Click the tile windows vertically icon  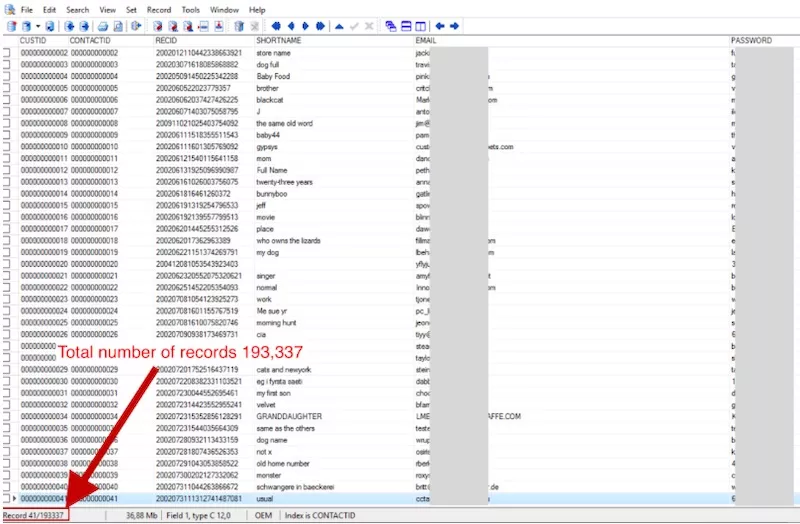pyautogui.click(x=420, y=26)
